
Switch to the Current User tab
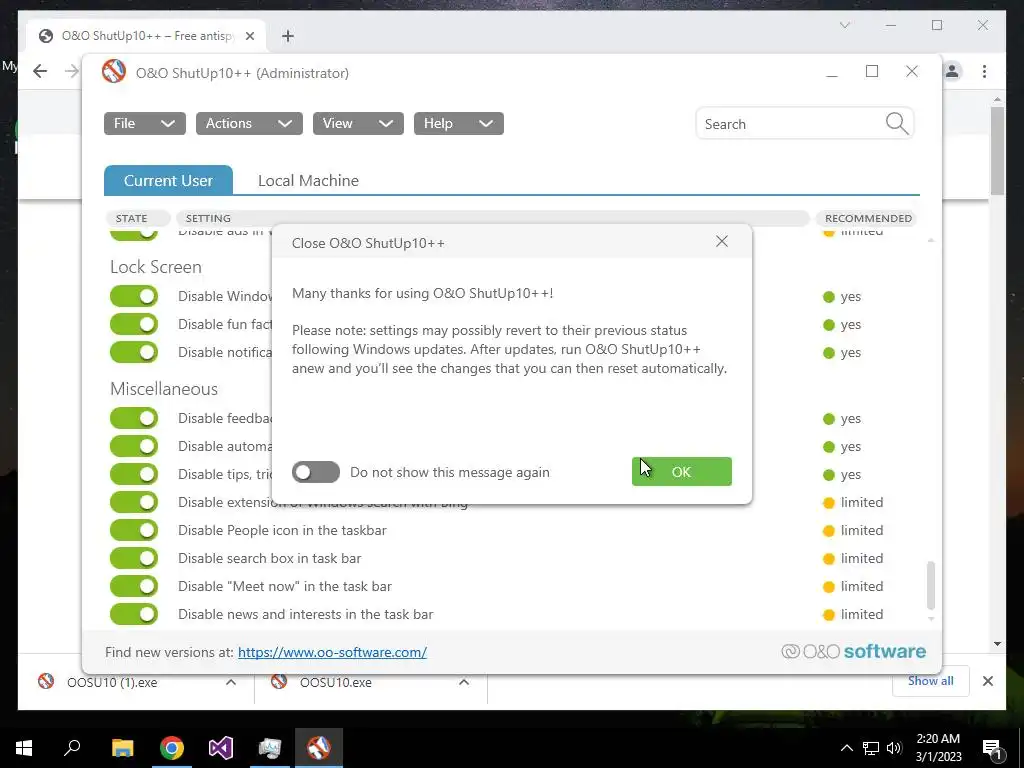coord(168,180)
